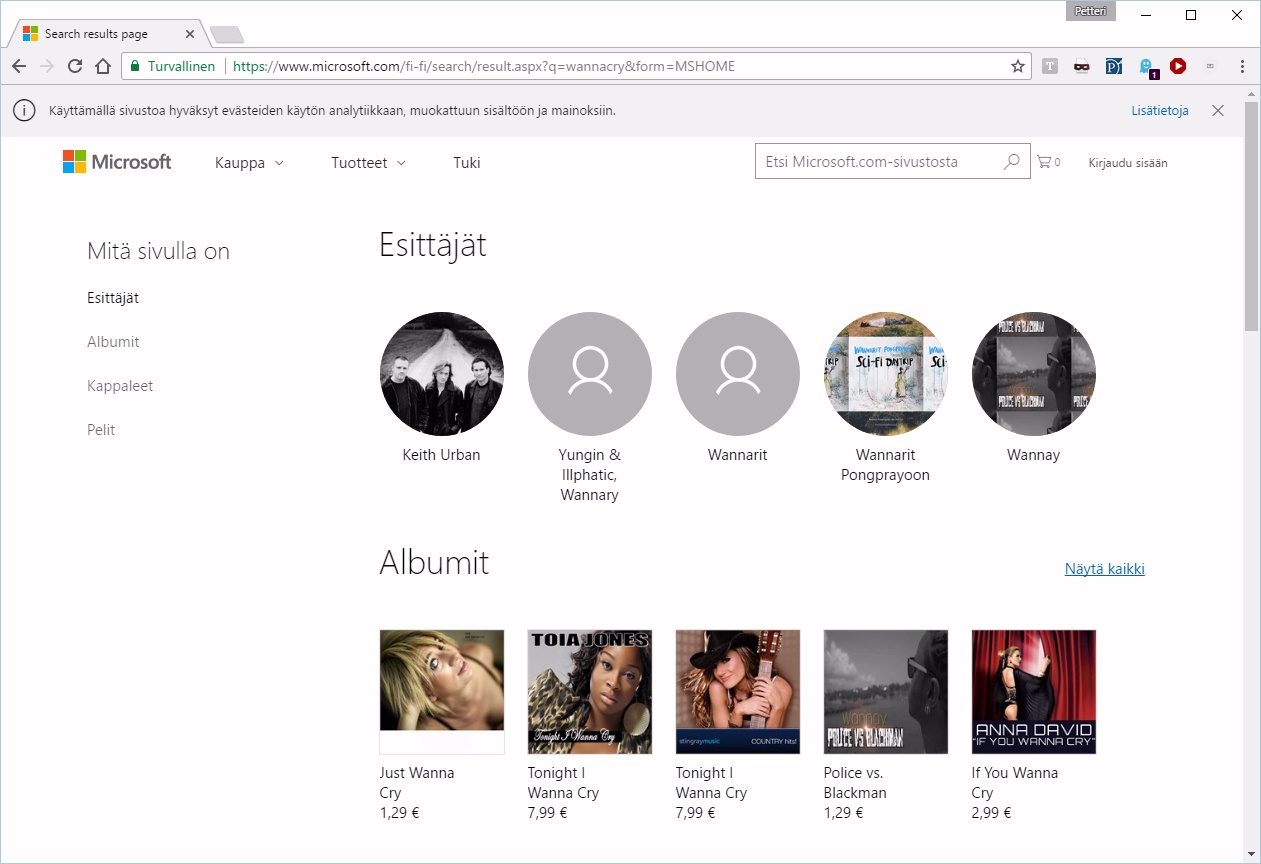Image resolution: width=1261 pixels, height=864 pixels.
Task: Open Toia Jones Tonight I Wanna Cry cover
Action: [590, 692]
